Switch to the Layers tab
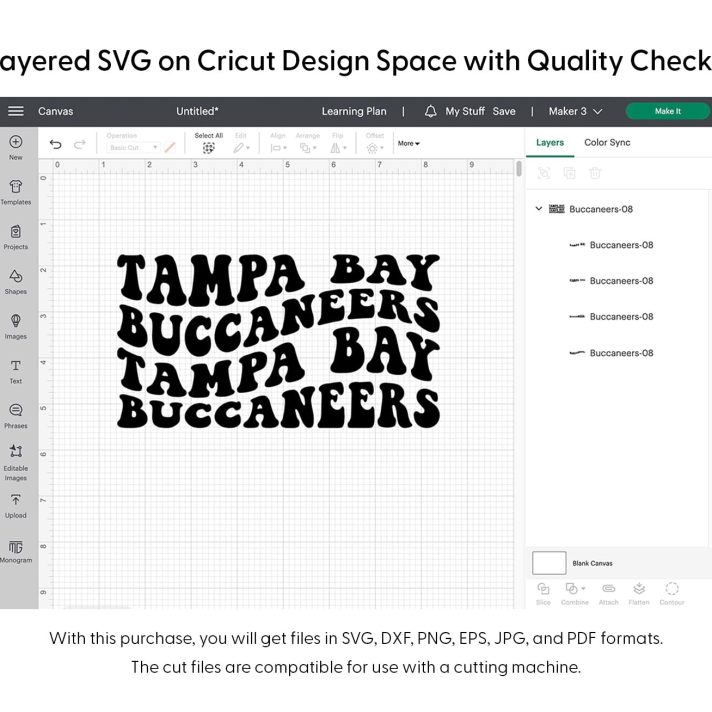Viewport: 712px width, 712px height. pos(550,143)
